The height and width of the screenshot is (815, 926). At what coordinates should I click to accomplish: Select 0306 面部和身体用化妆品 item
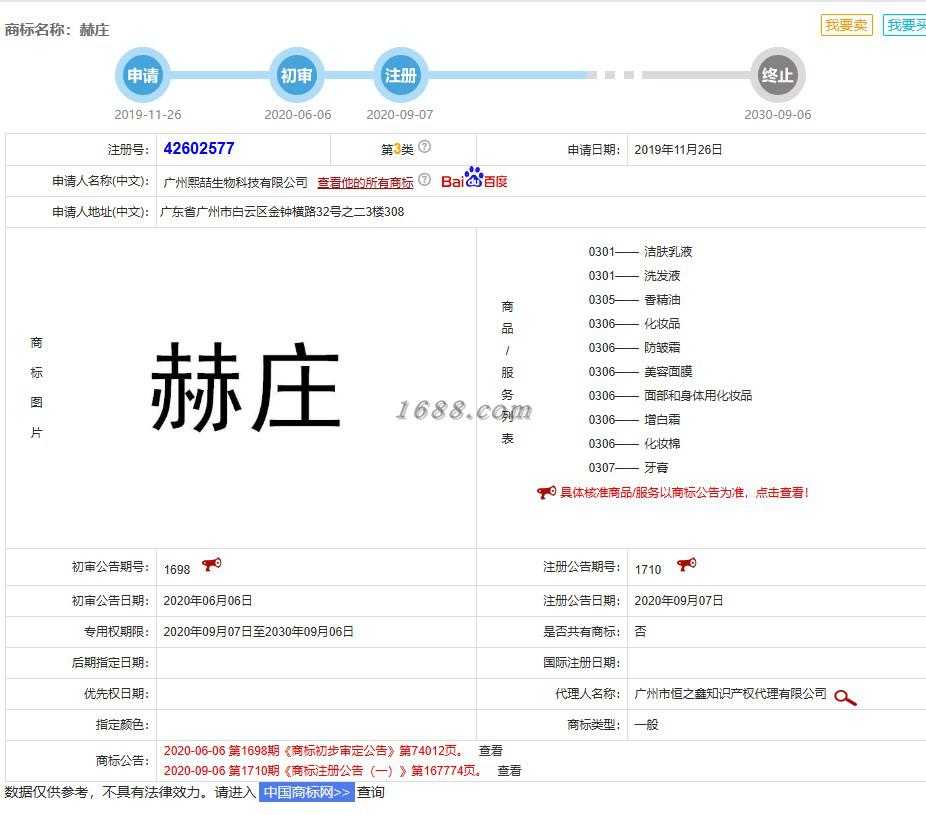click(x=670, y=396)
